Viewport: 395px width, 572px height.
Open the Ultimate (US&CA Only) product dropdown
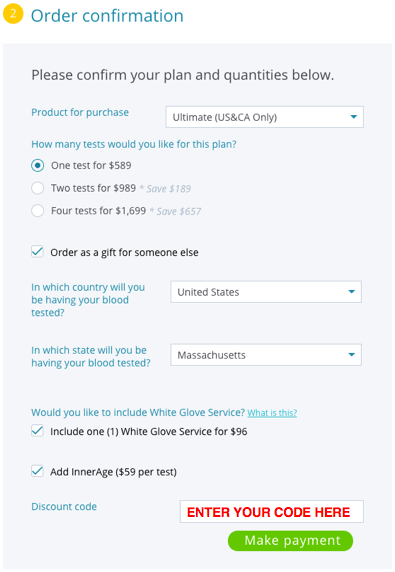[264, 117]
